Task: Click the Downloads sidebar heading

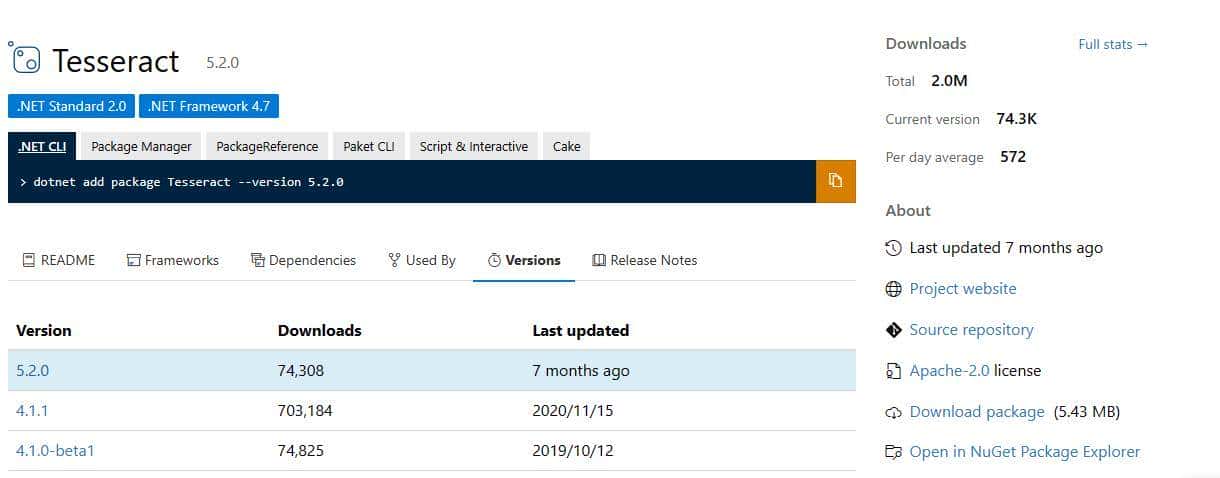Action: 926,44
